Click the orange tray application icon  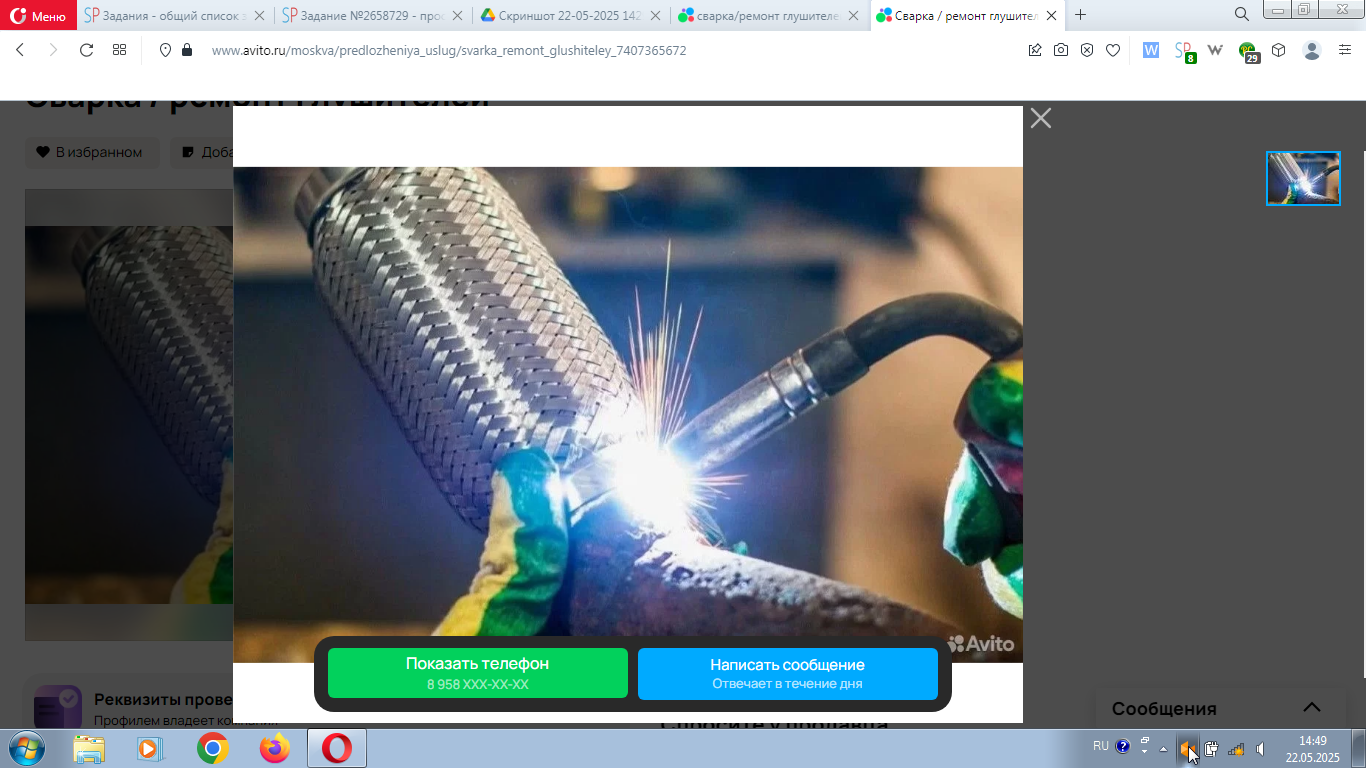pos(1187,748)
